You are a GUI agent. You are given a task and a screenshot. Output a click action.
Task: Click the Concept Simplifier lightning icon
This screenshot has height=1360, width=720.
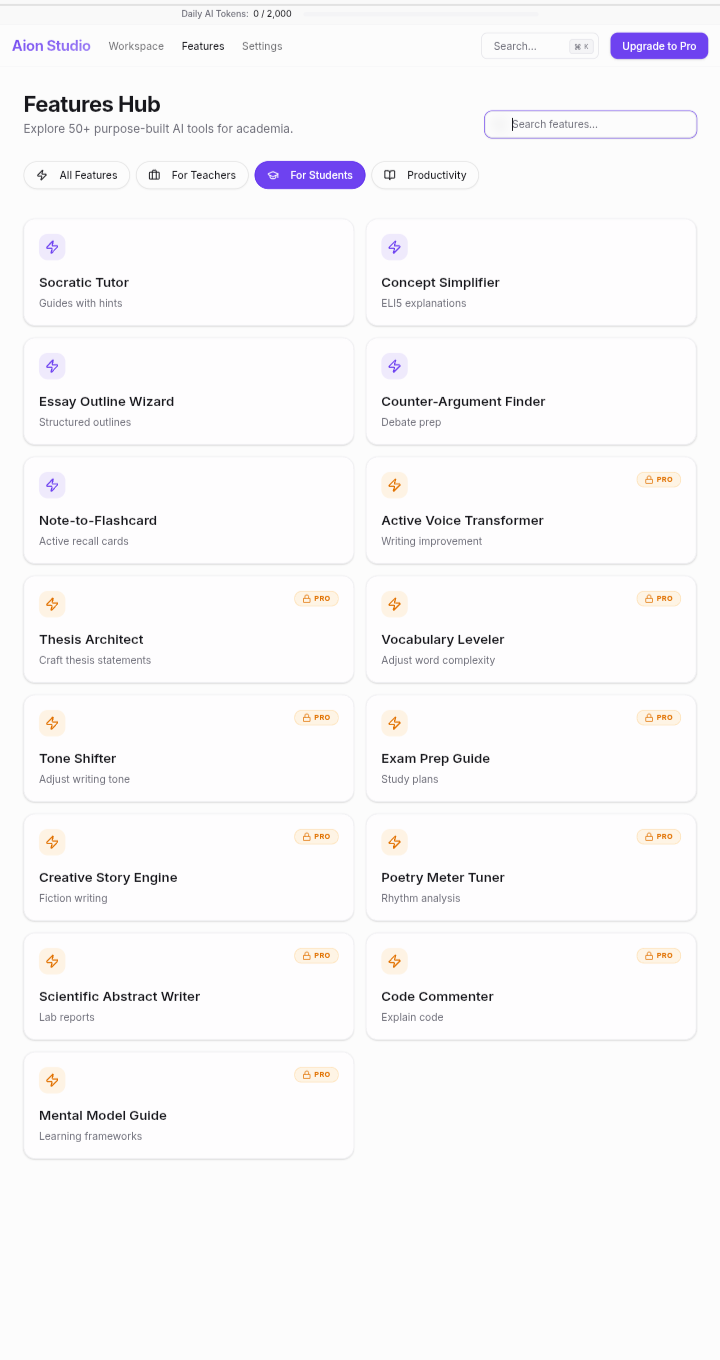click(394, 247)
